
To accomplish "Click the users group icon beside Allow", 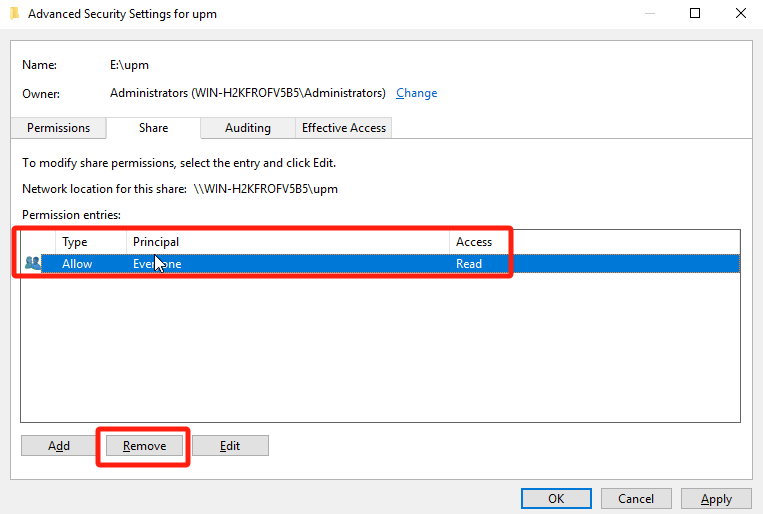I will (32, 263).
